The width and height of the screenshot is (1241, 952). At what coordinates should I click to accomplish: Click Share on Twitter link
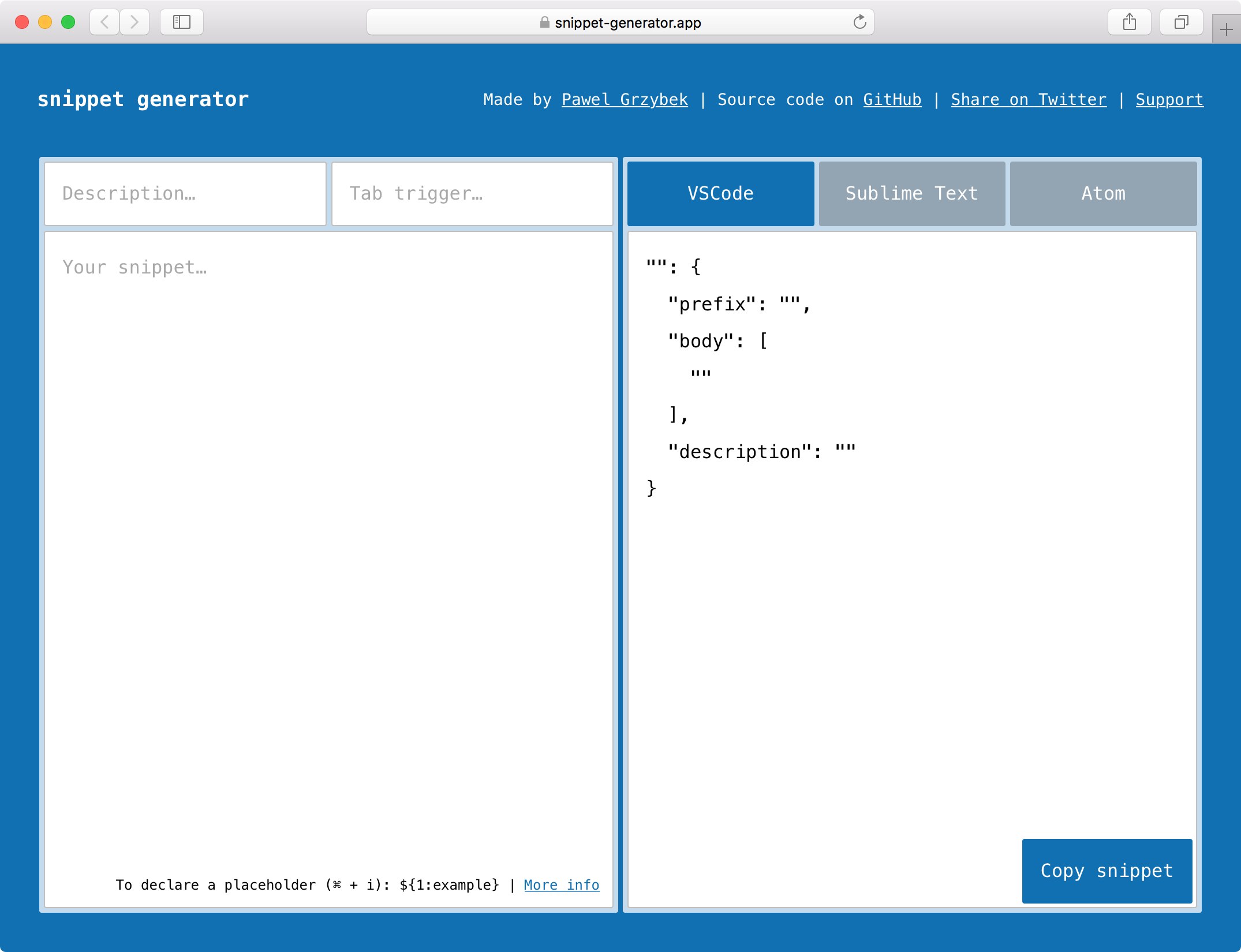[x=1029, y=100]
